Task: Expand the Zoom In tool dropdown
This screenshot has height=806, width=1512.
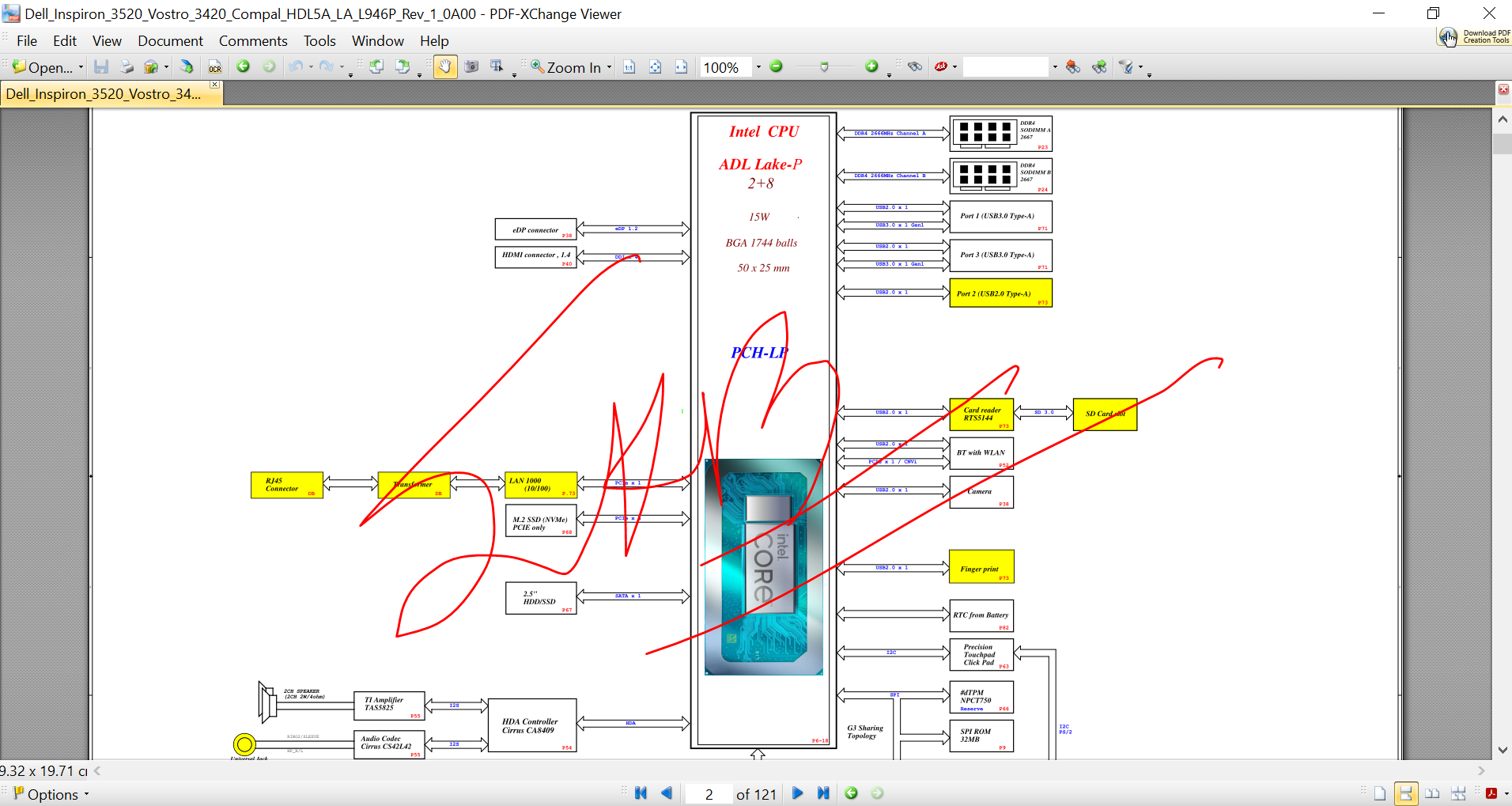Action: pyautogui.click(x=609, y=67)
